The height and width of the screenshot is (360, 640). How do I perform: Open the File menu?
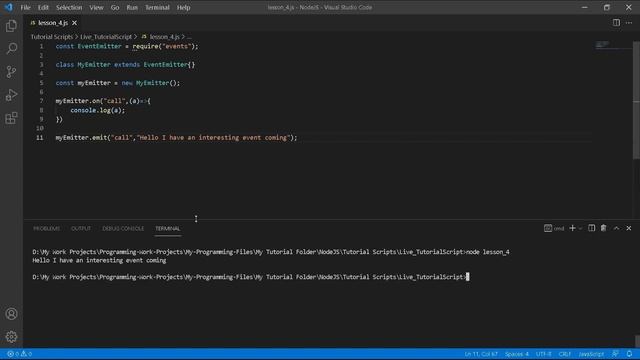pos(25,7)
